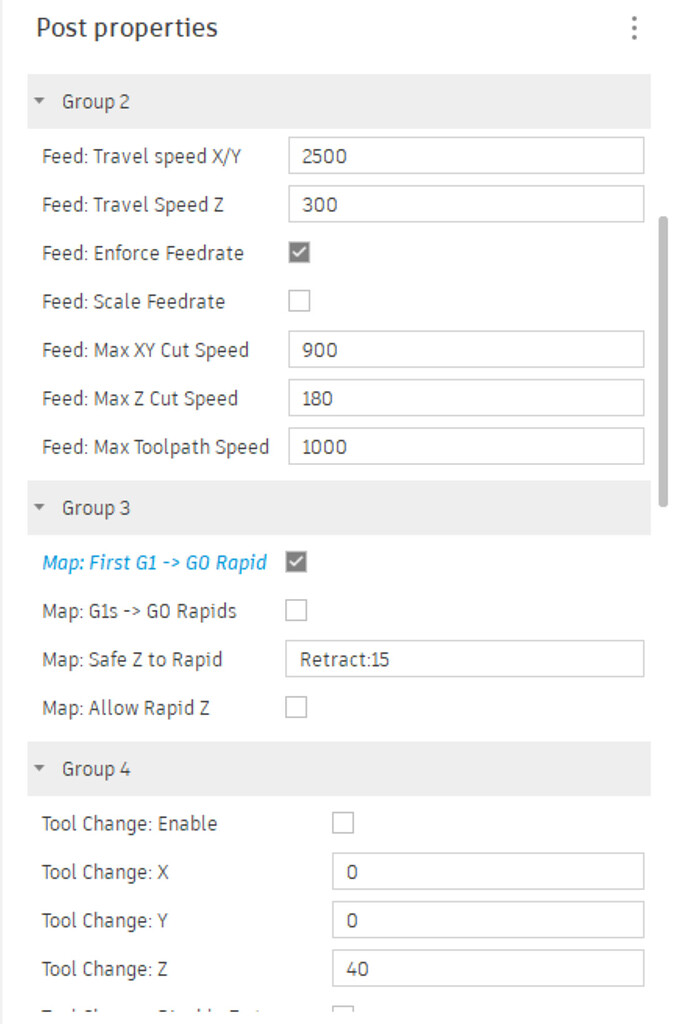Screen dimensions: 683x1024
Task: Click the Safe Z to Rapid field
Action: click(x=464, y=660)
